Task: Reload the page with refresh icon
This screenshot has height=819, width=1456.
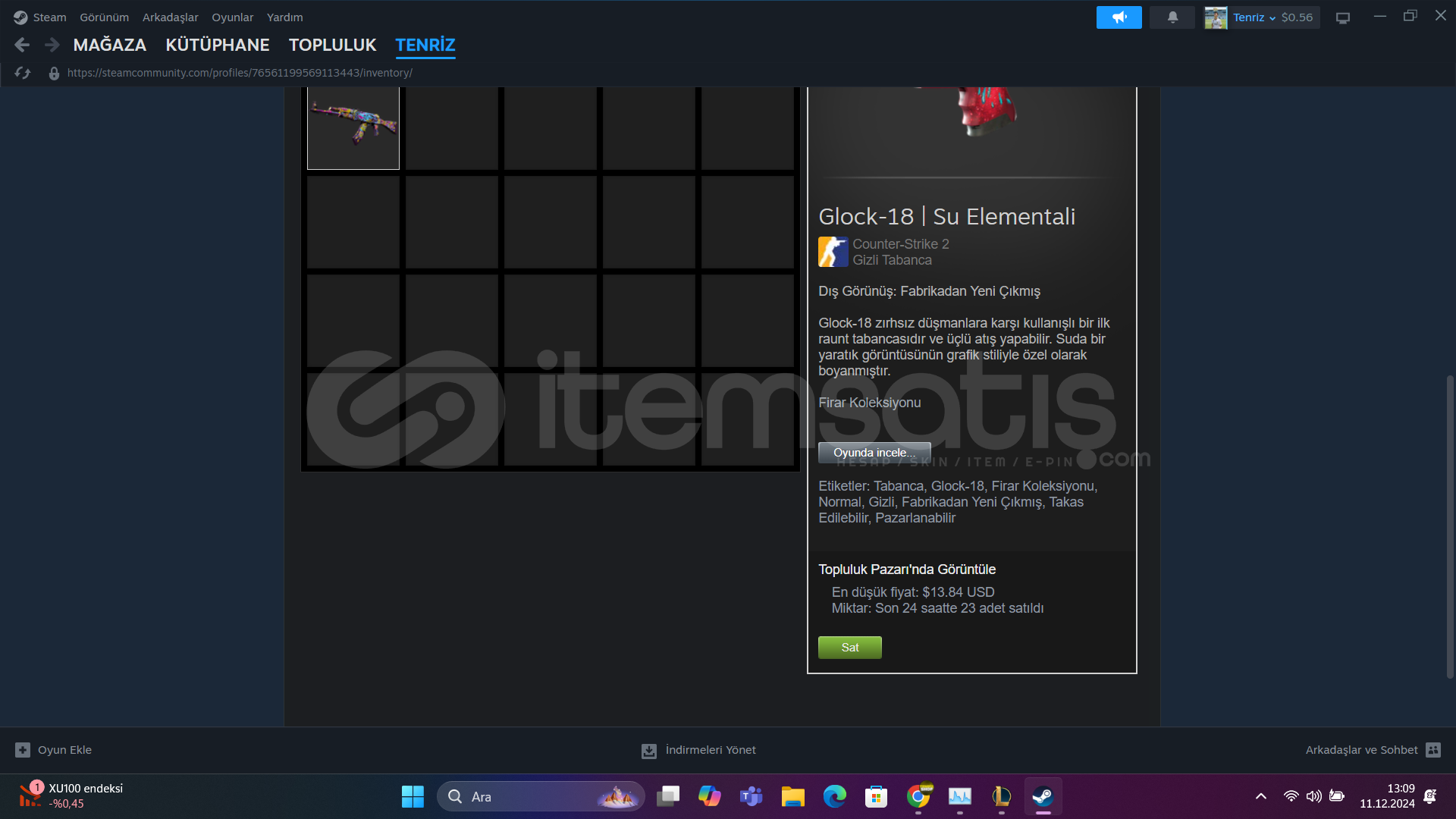Action: coord(23,73)
